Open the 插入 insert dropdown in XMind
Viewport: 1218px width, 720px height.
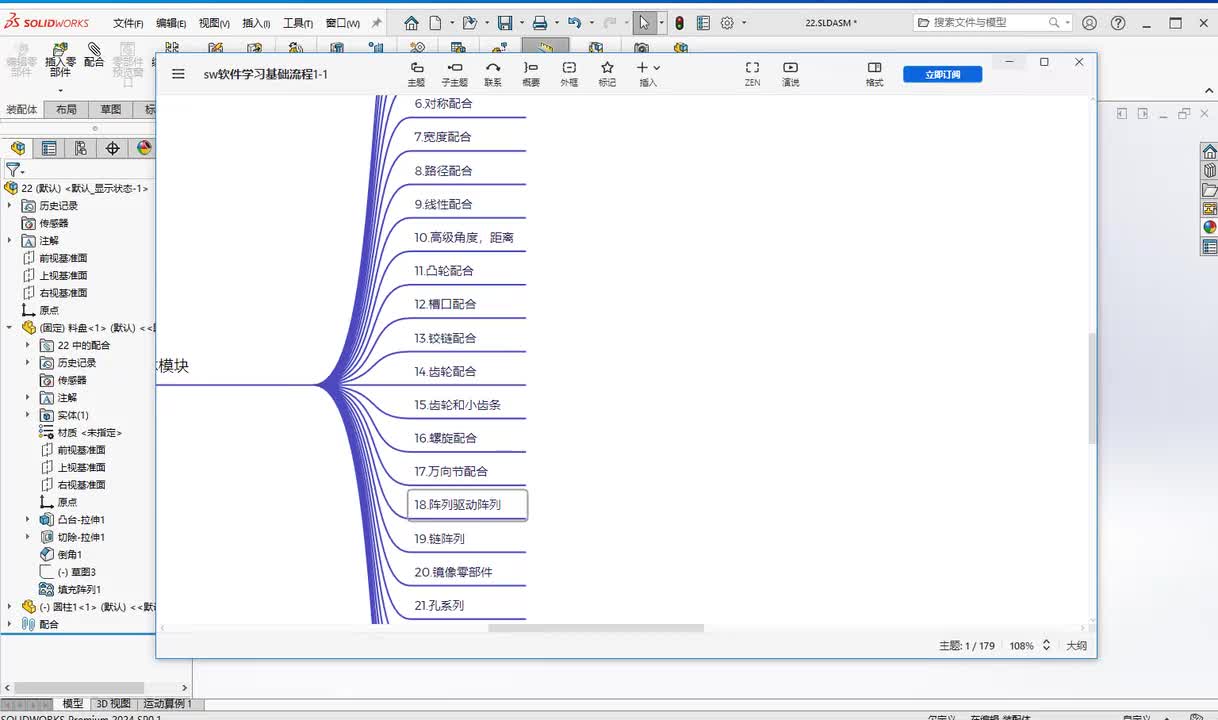point(648,73)
